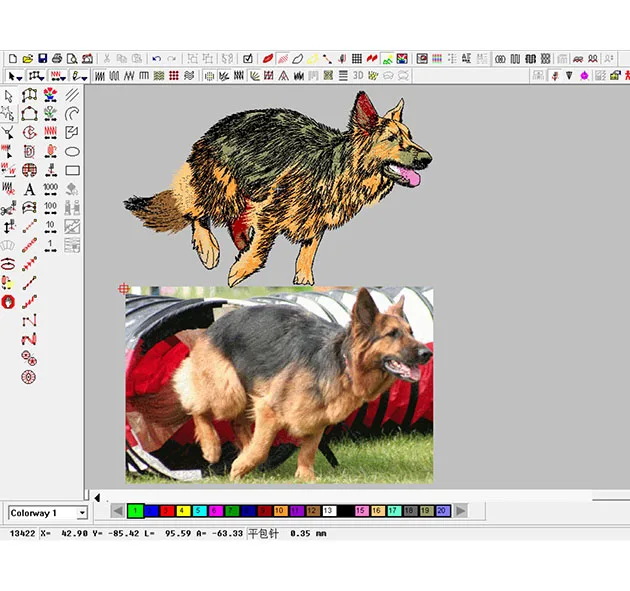630x591 pixels.
Task: Select green color swatch number 1
Action: click(135, 511)
